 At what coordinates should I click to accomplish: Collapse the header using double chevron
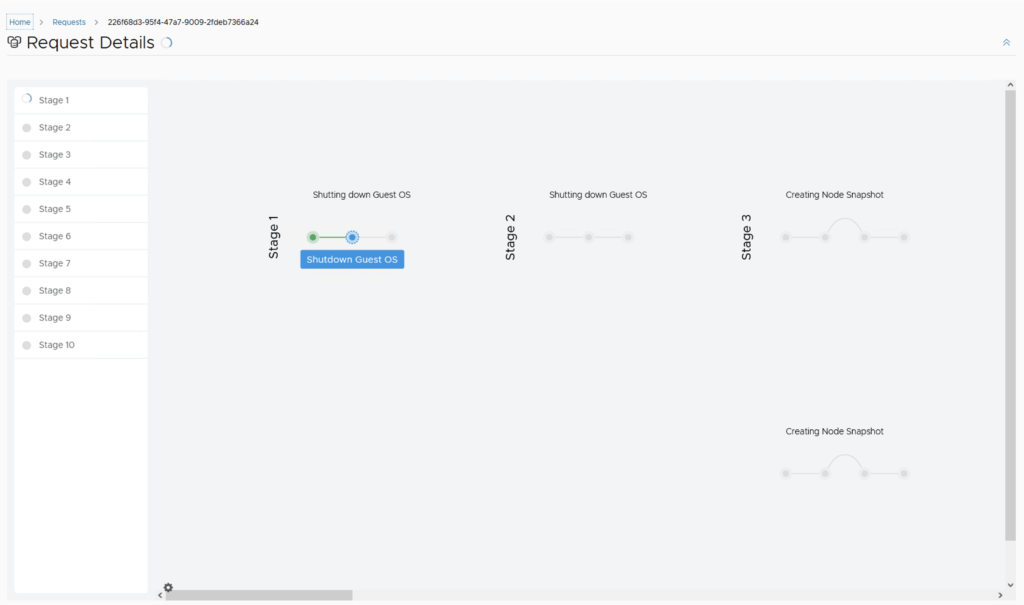point(1006,43)
